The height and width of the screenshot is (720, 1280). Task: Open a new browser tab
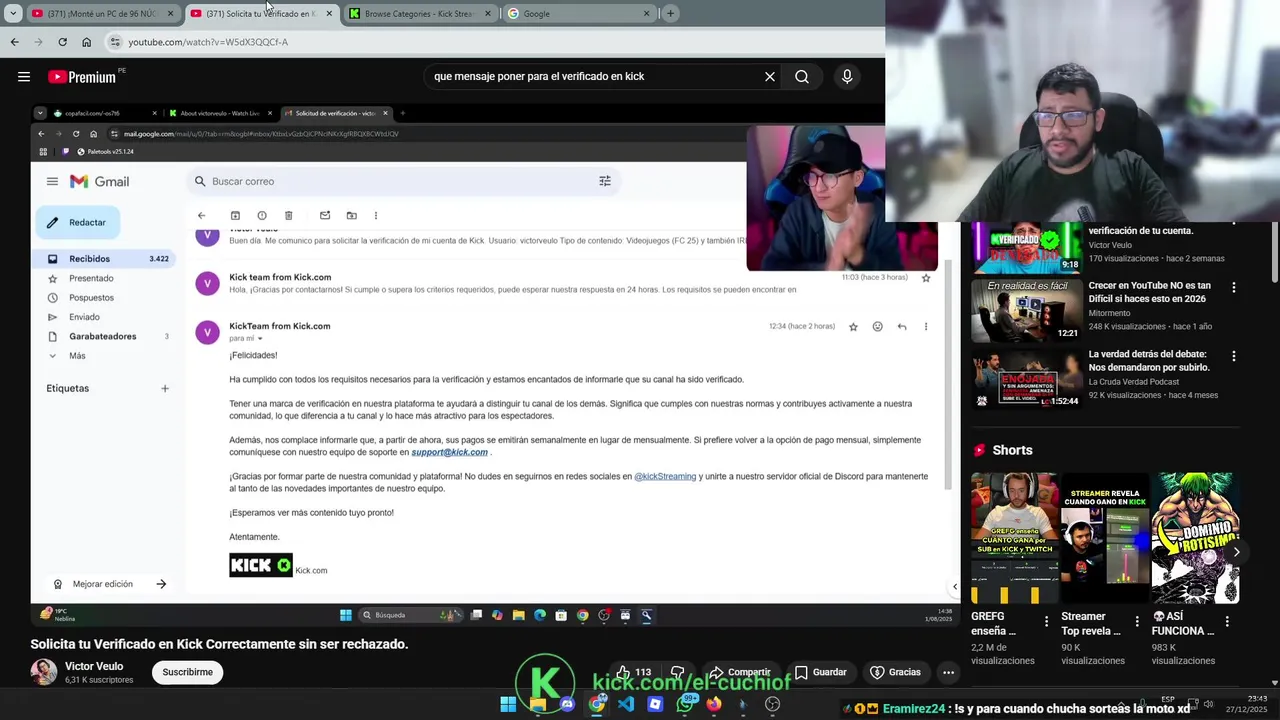pyautogui.click(x=670, y=13)
